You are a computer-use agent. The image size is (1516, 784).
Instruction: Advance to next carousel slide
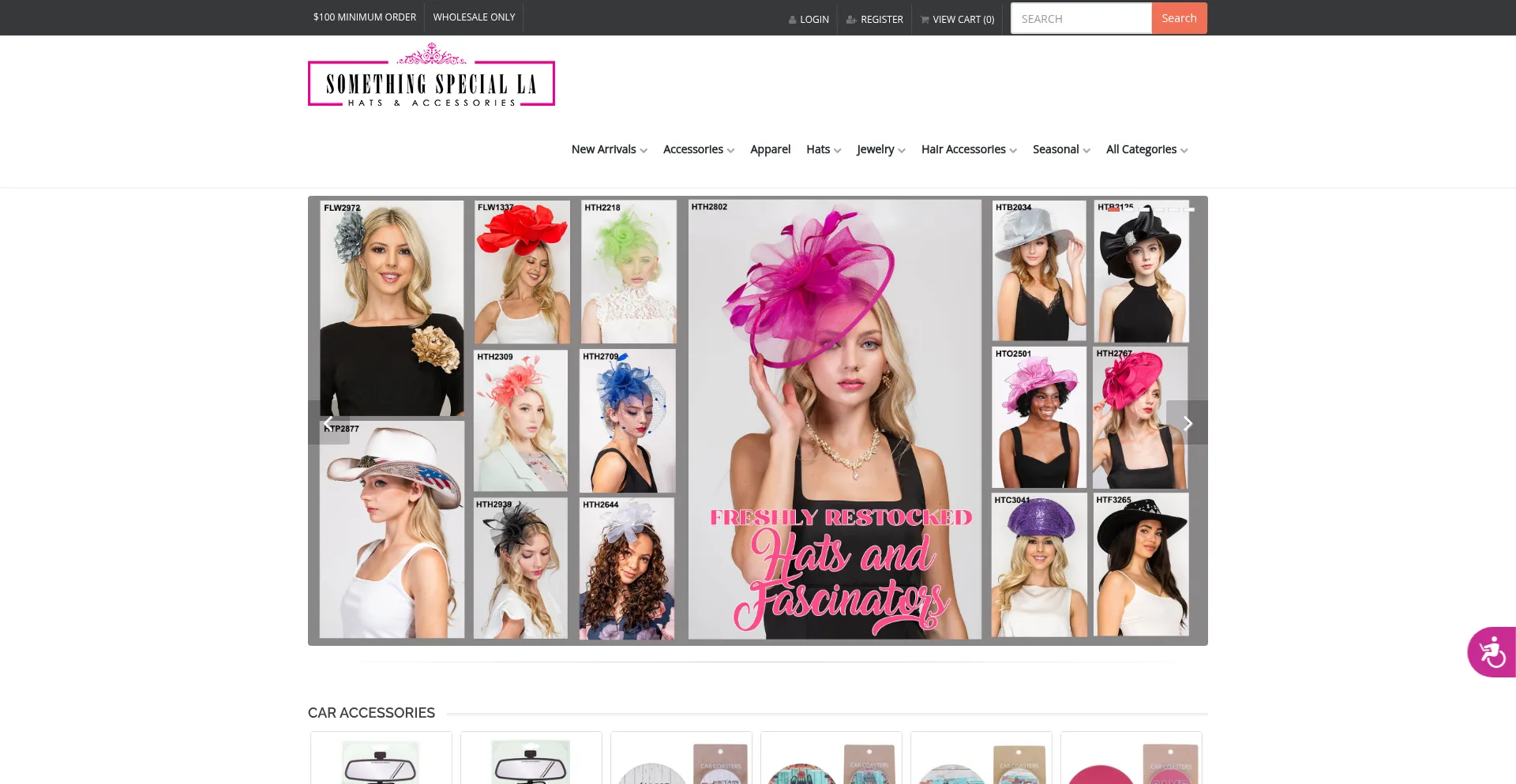(x=1187, y=422)
